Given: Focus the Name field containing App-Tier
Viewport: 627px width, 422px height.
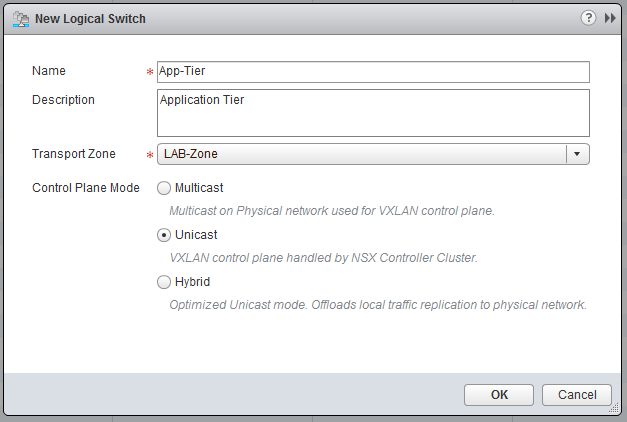Looking at the screenshot, I should point(373,71).
